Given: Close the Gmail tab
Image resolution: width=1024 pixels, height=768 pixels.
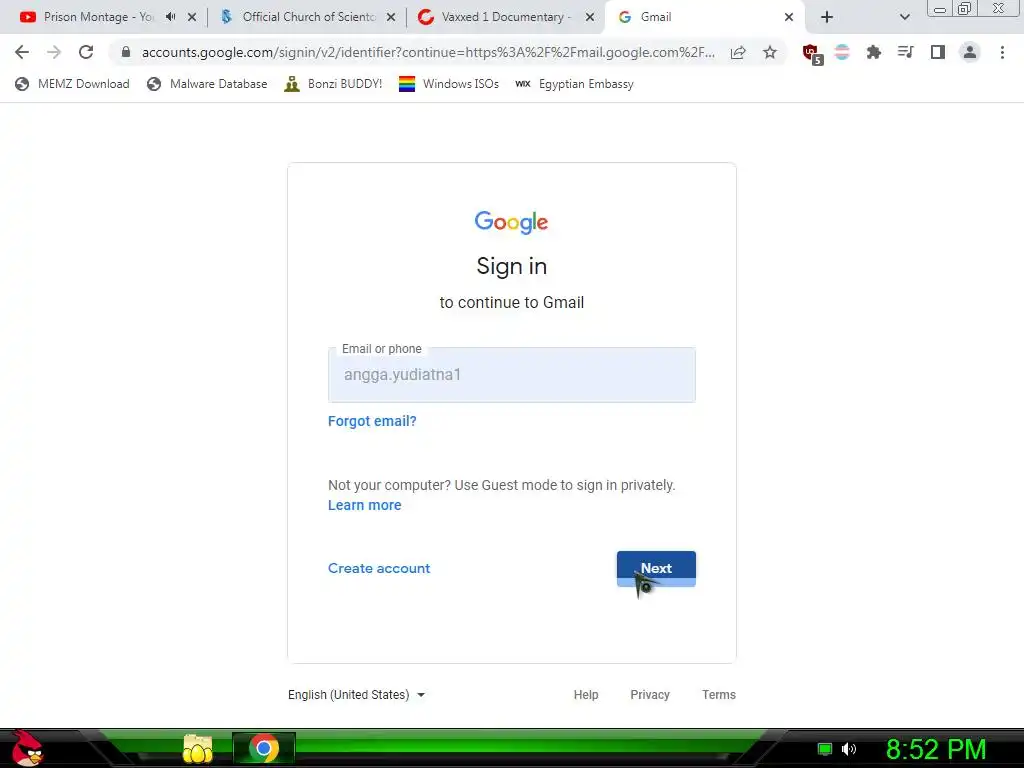Looking at the screenshot, I should pos(789,17).
